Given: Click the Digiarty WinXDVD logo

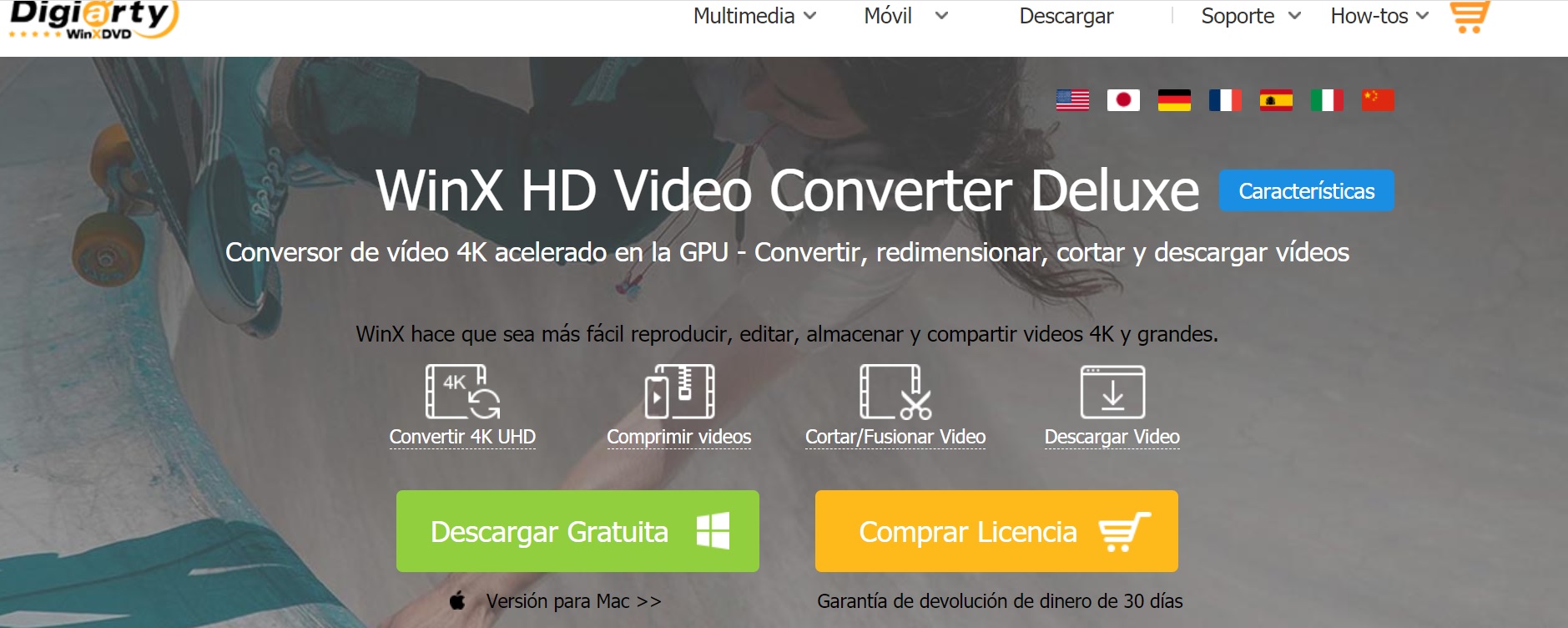Looking at the screenshot, I should click(x=93, y=19).
